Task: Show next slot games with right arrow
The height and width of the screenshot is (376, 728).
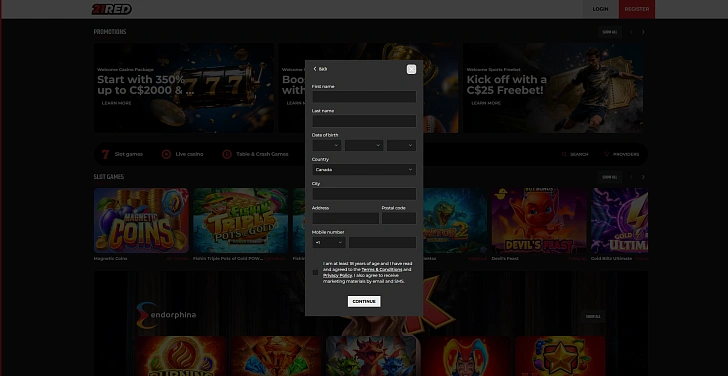Action: point(643,177)
